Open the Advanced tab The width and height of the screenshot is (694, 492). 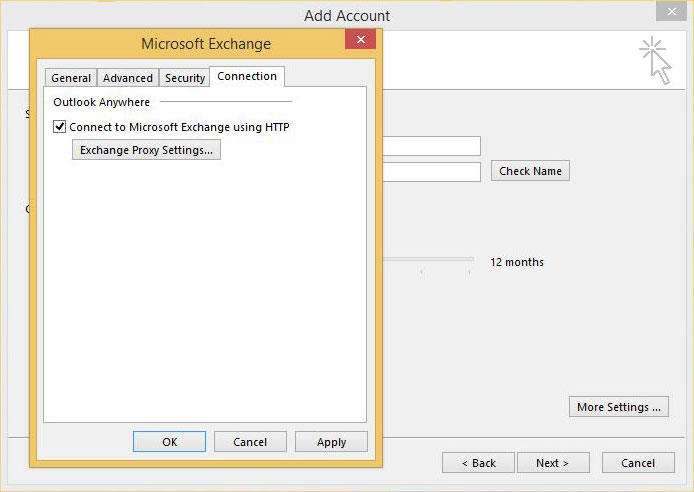click(127, 78)
